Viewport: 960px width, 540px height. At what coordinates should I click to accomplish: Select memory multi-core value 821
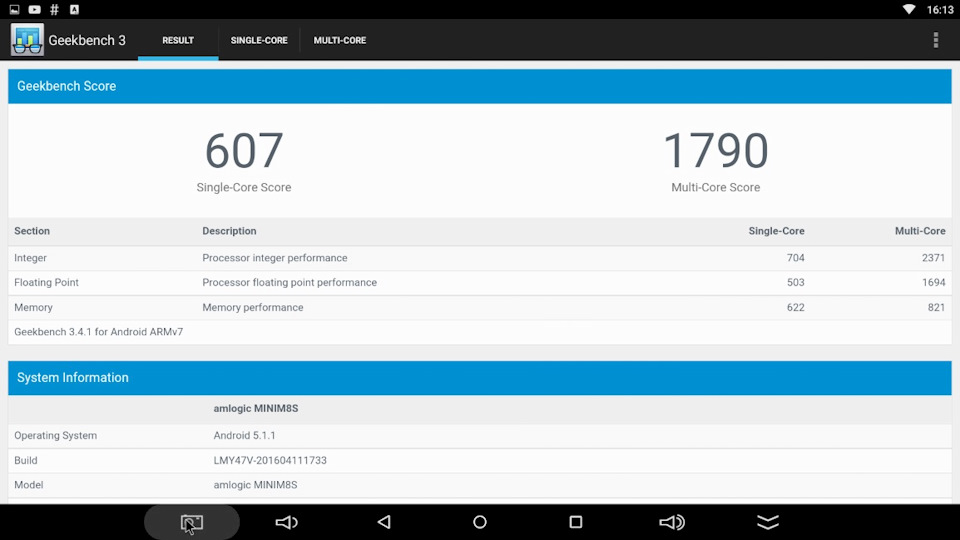click(936, 307)
